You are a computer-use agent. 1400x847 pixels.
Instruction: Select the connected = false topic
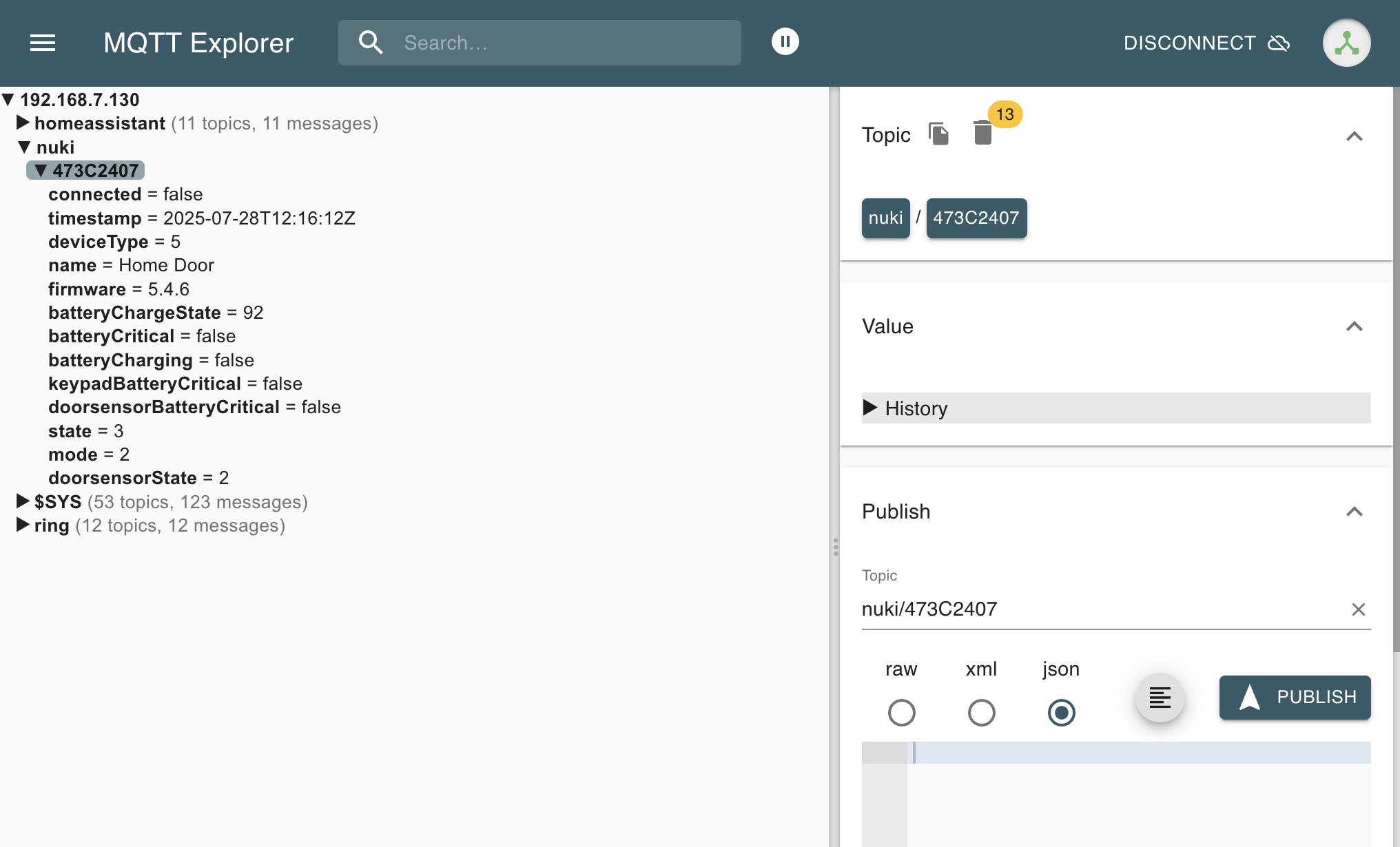click(x=125, y=194)
